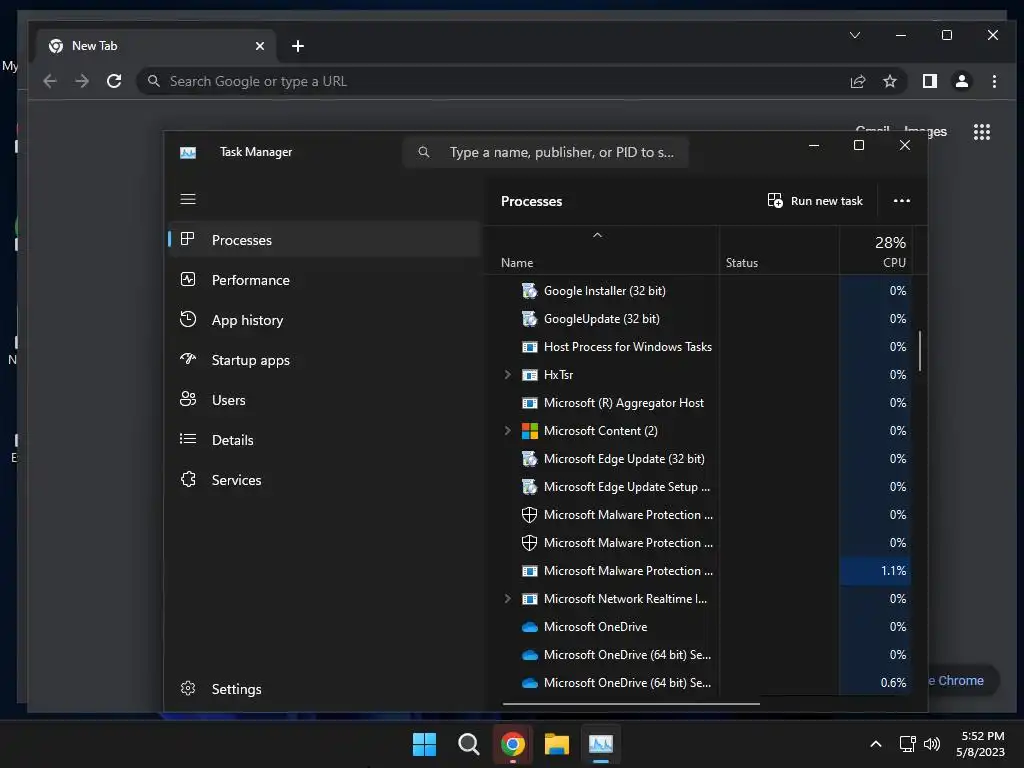Switch to Details page
The image size is (1024, 768).
coord(325,440)
